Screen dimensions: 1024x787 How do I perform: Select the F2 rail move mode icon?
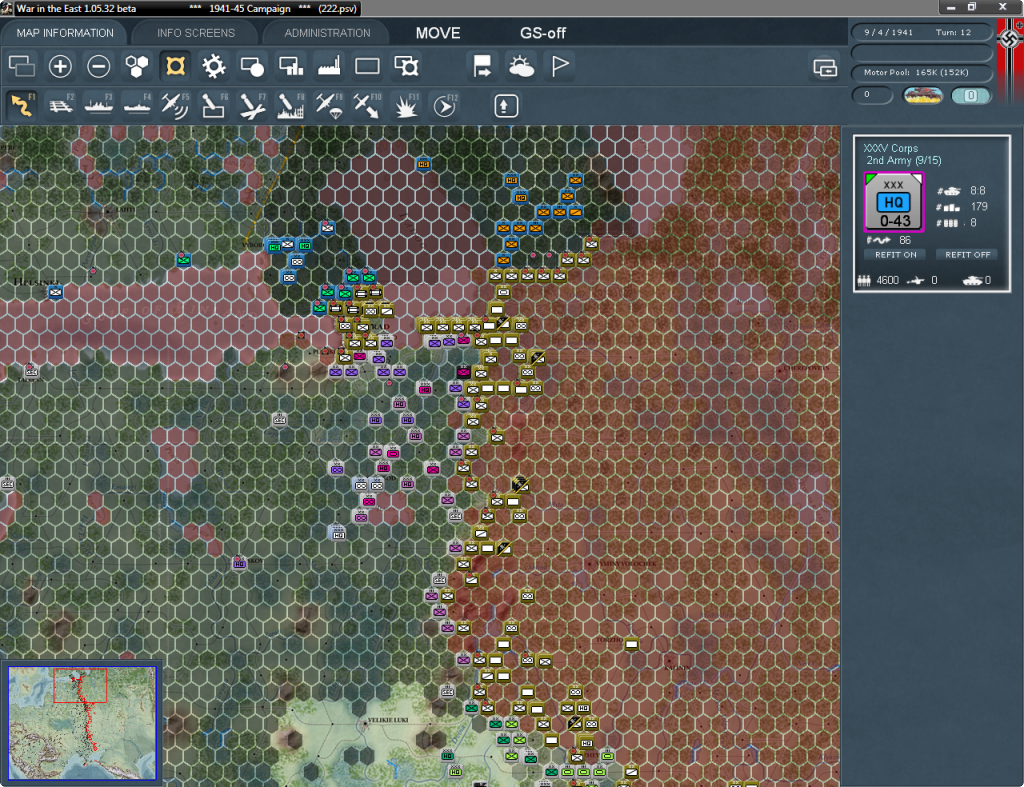pyautogui.click(x=61, y=106)
